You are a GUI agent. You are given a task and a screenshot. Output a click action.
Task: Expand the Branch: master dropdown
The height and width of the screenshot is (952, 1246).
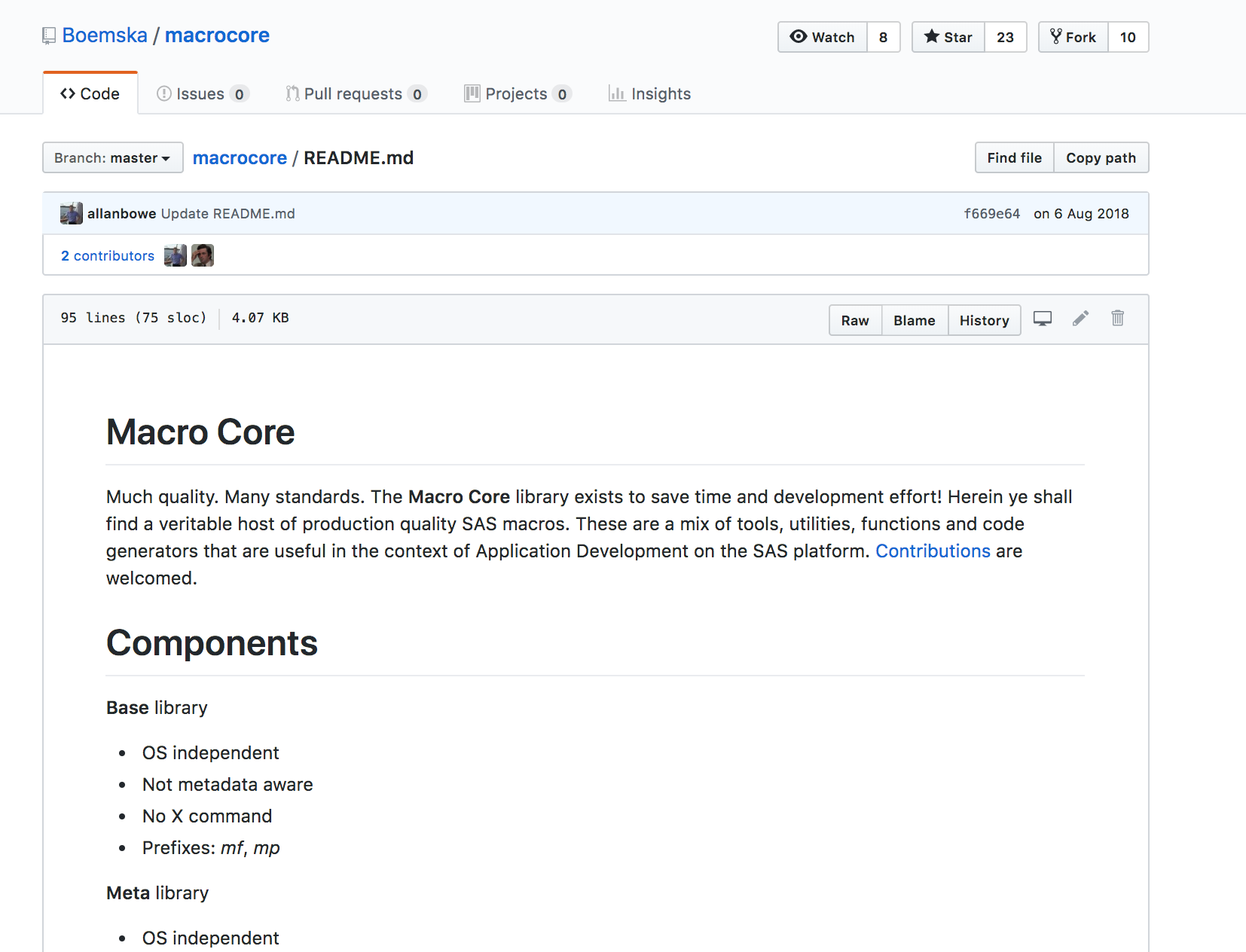[x=113, y=157]
